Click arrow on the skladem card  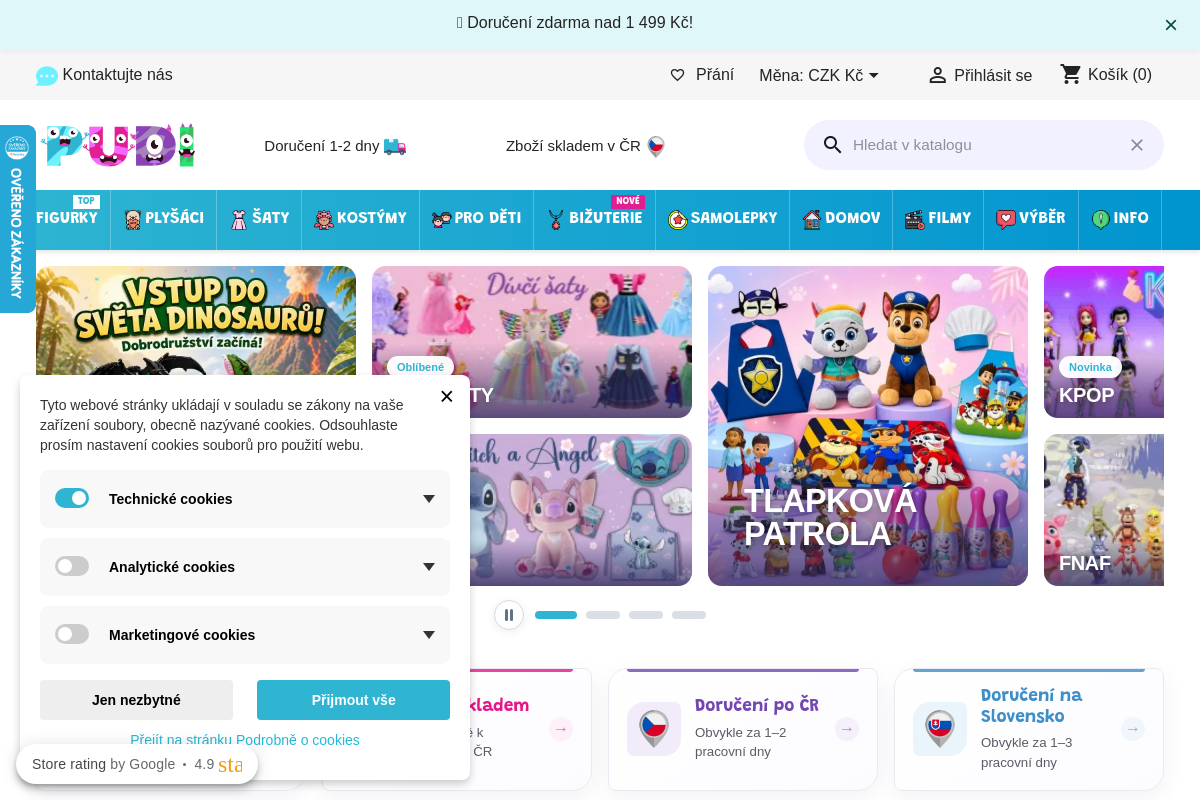561,729
